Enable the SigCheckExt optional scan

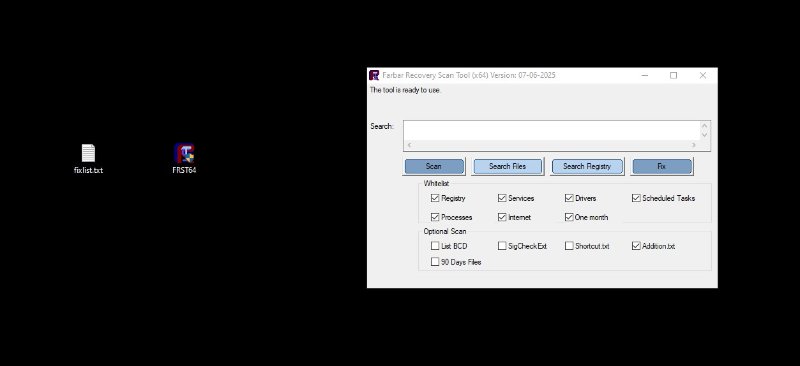click(x=502, y=246)
